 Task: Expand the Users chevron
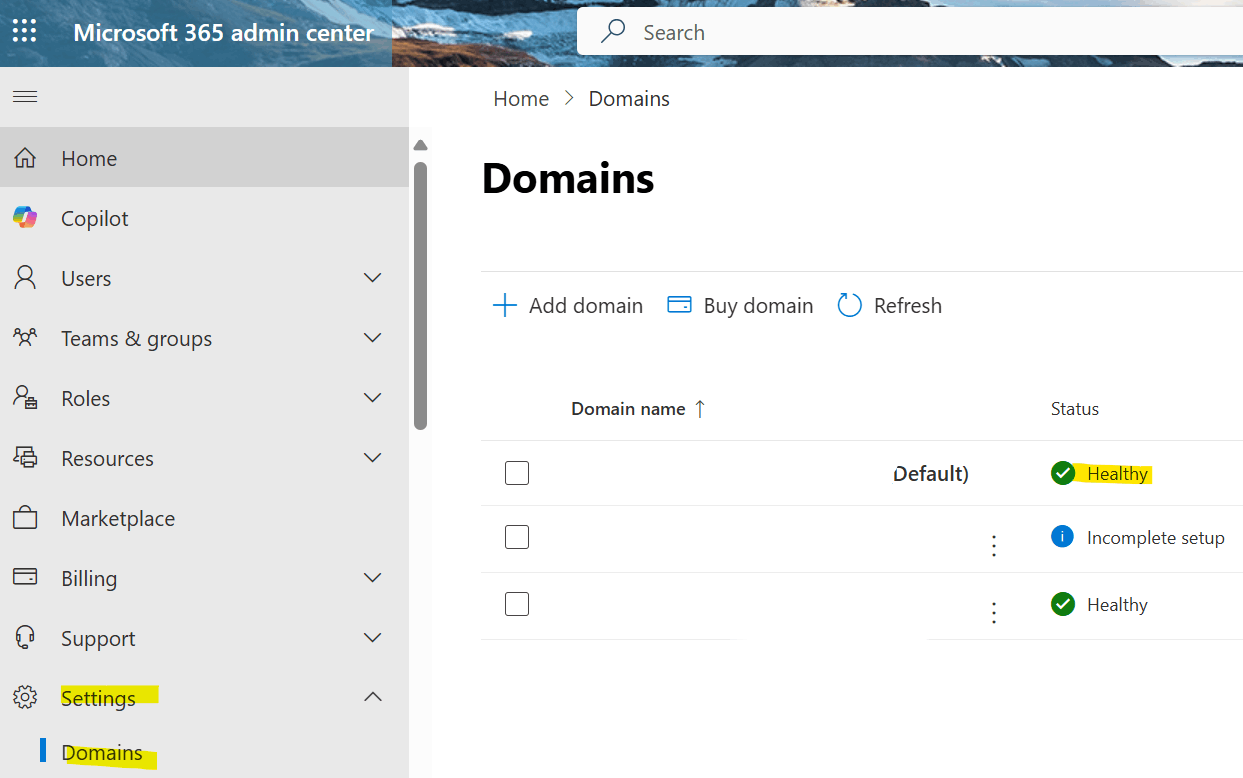pyautogui.click(x=373, y=277)
